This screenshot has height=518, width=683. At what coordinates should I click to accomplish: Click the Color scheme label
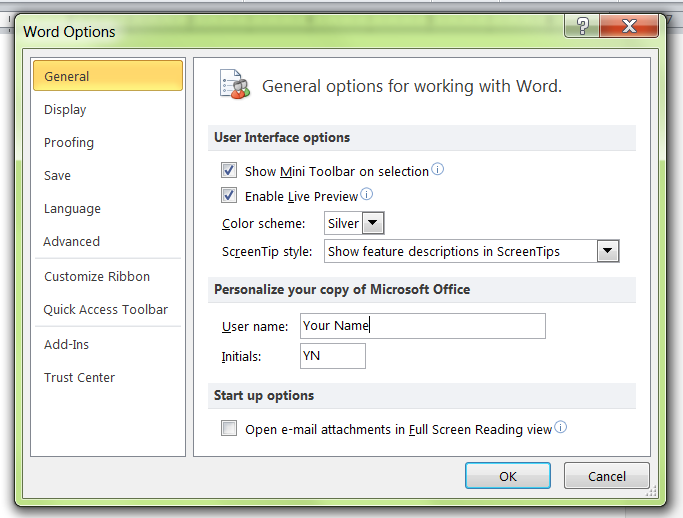pyautogui.click(x=264, y=223)
